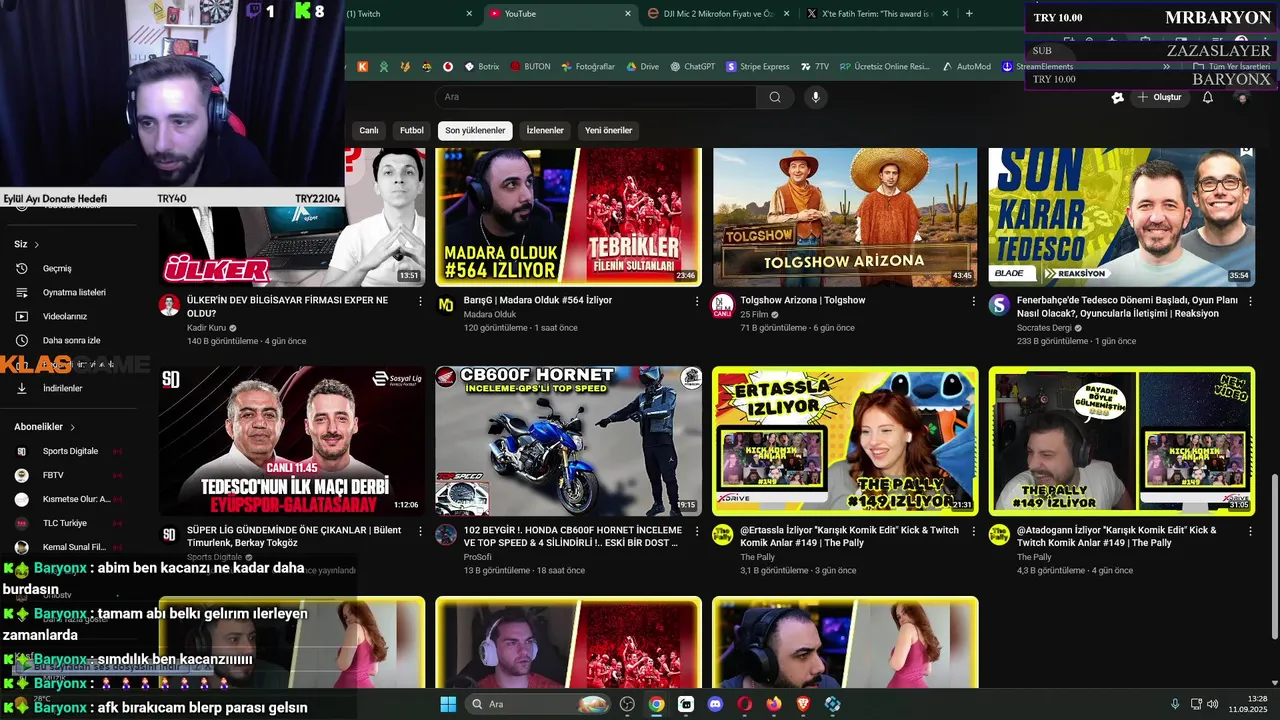Open YouTube notifications bell
Screen dimensions: 1280x720
coord(1208,97)
